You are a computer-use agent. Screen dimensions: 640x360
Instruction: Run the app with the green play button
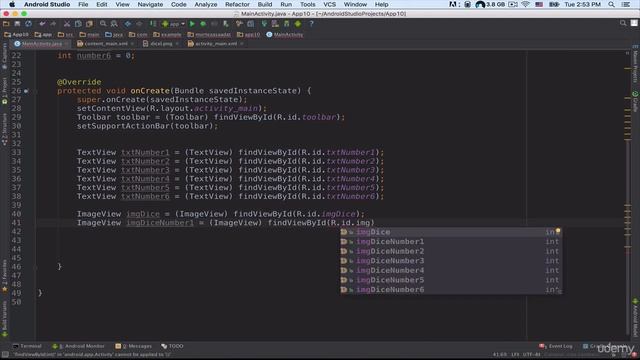tap(192, 24)
